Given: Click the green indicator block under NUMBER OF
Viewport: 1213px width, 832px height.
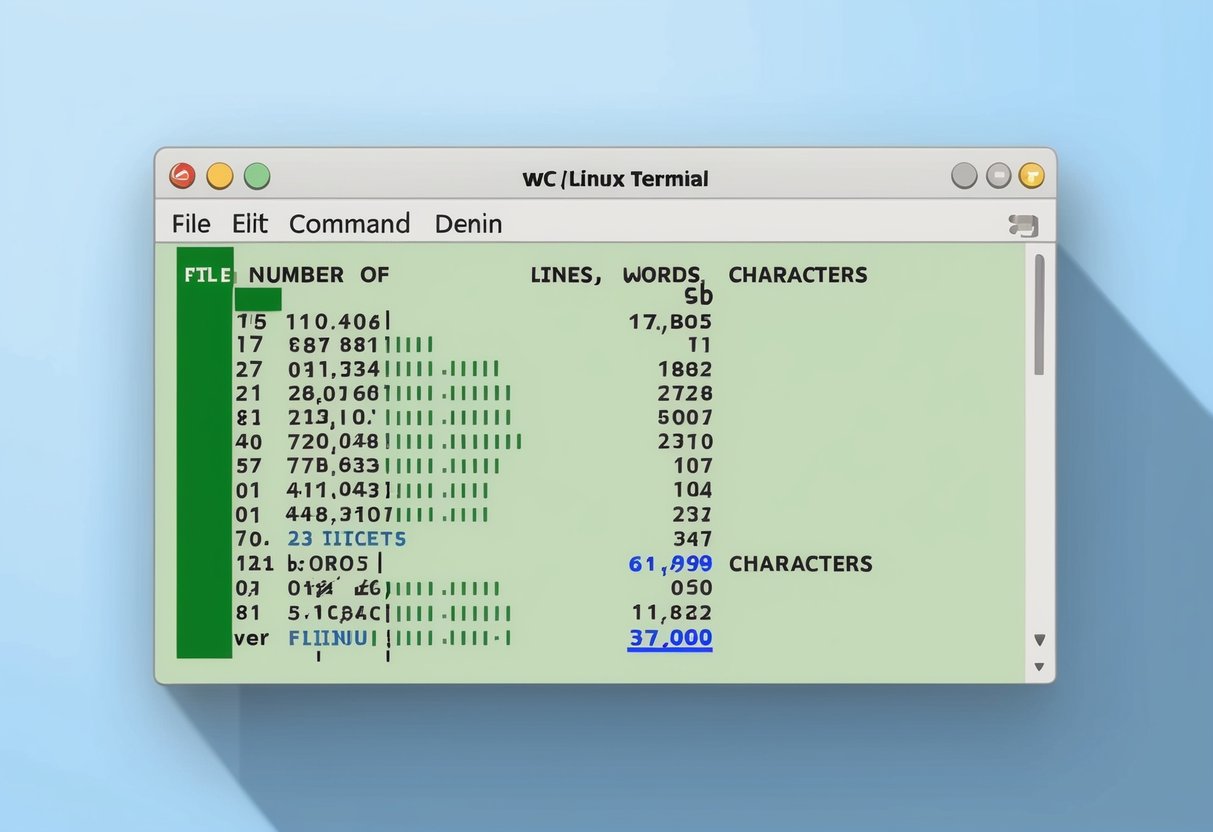Looking at the screenshot, I should pos(260,298).
